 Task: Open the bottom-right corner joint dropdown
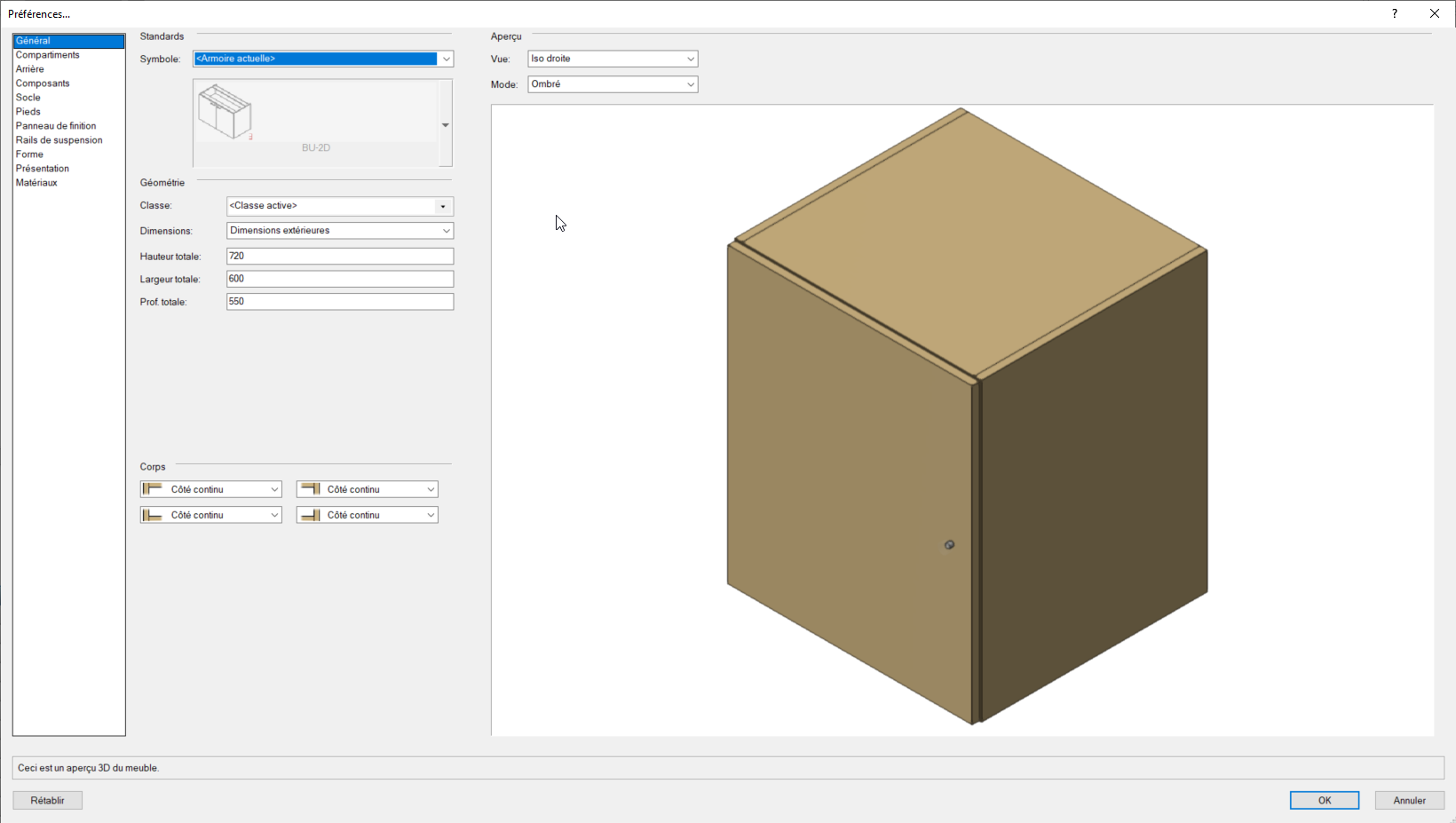click(368, 515)
